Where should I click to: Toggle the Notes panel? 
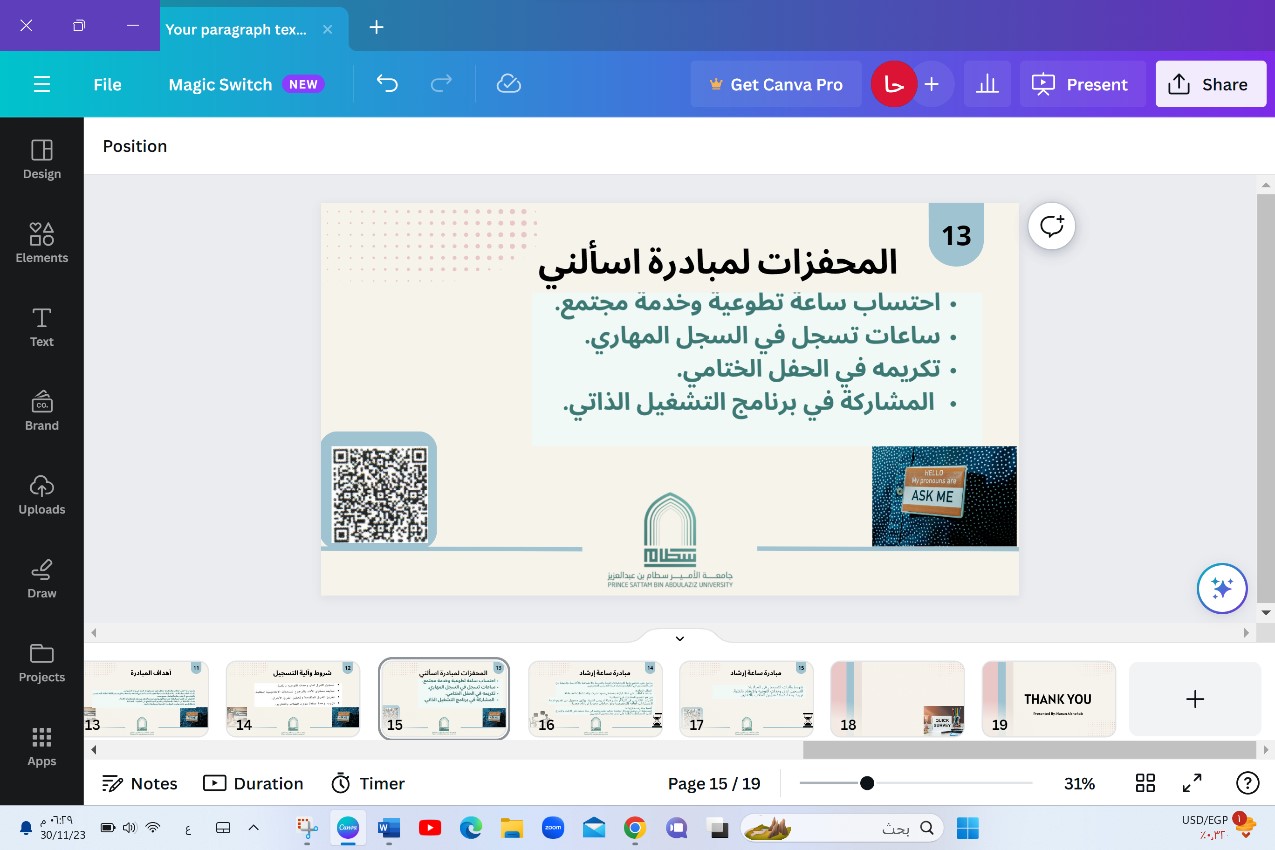[x=140, y=783]
